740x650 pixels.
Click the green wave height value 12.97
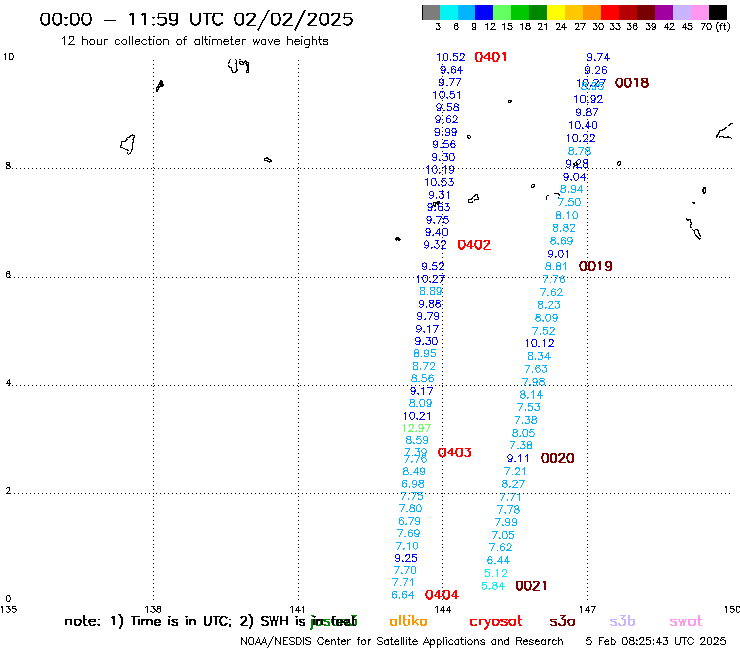416,428
